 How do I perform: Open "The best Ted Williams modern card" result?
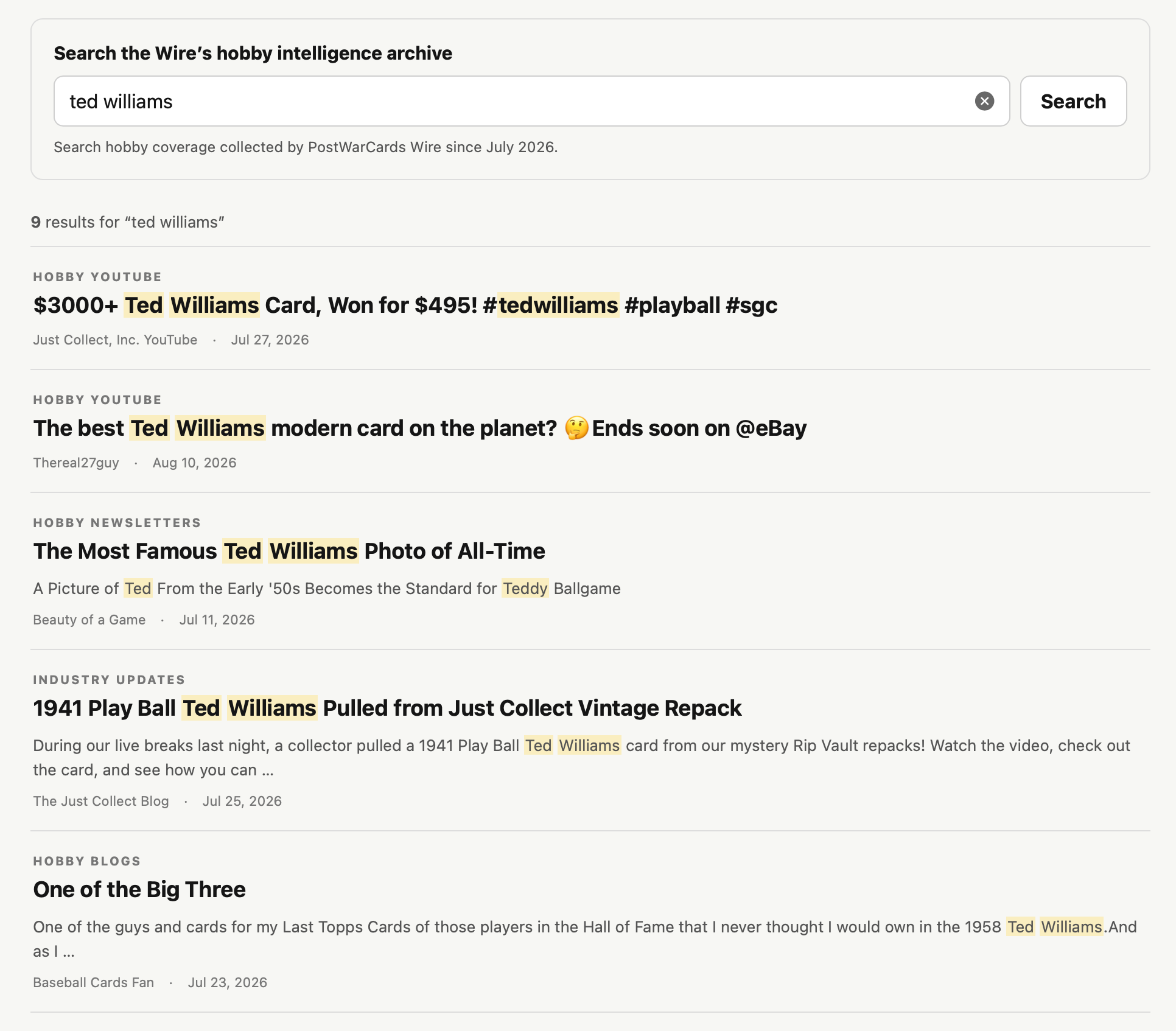[x=420, y=428]
